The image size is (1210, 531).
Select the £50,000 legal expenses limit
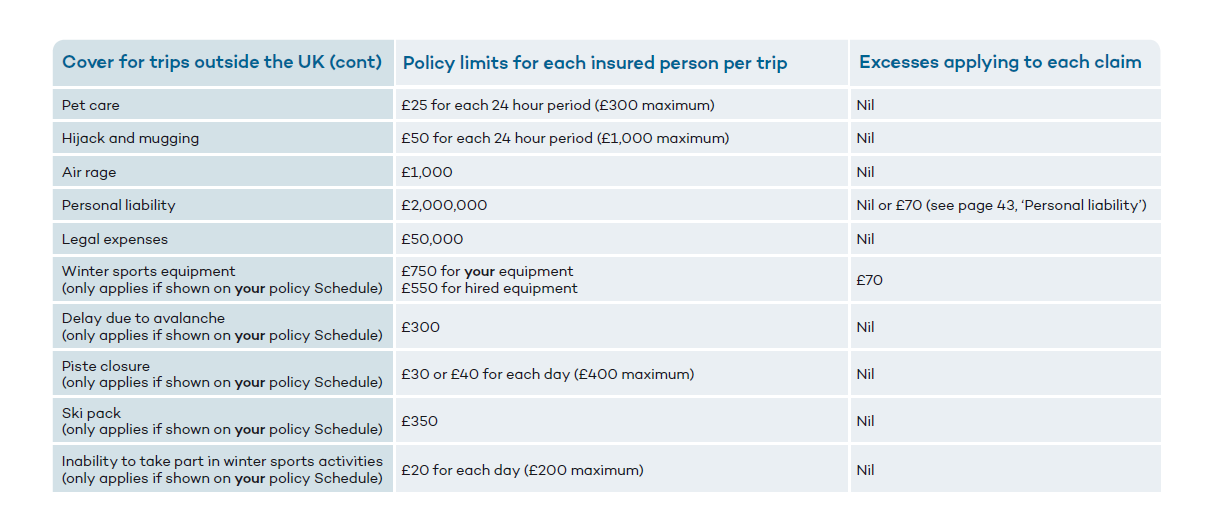tap(432, 239)
